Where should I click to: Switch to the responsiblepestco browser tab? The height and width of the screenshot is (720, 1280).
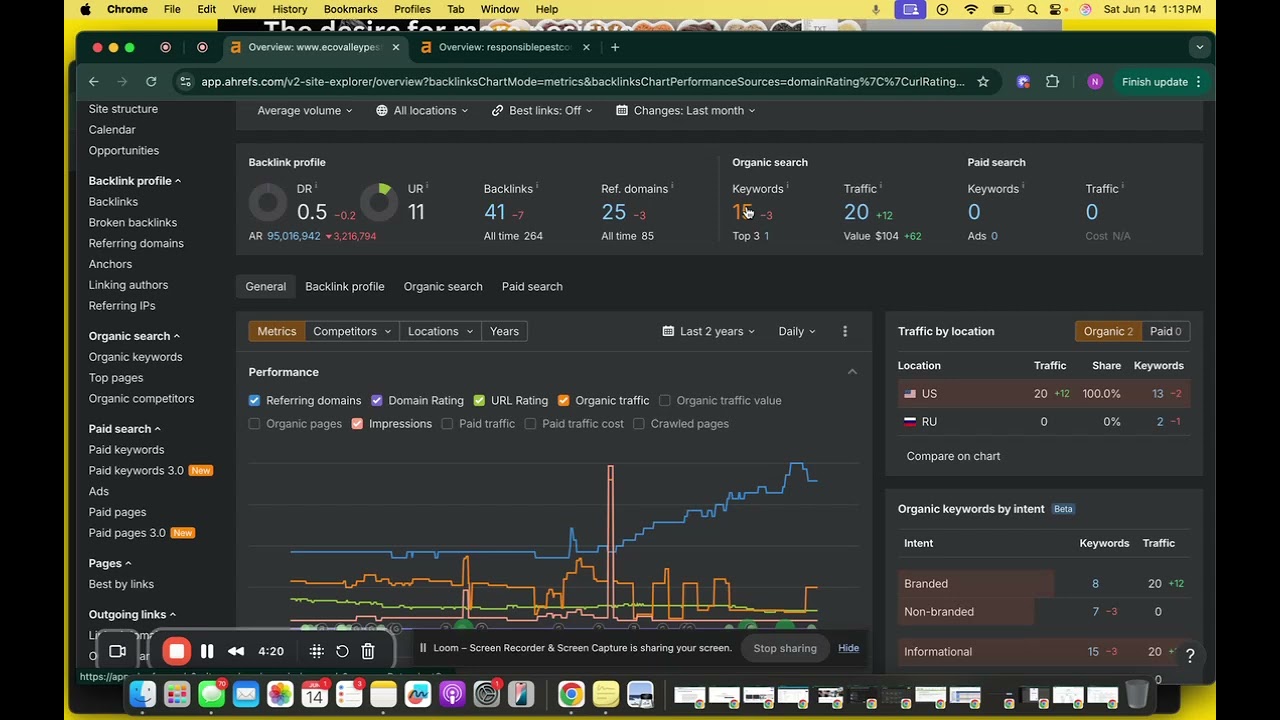point(504,47)
